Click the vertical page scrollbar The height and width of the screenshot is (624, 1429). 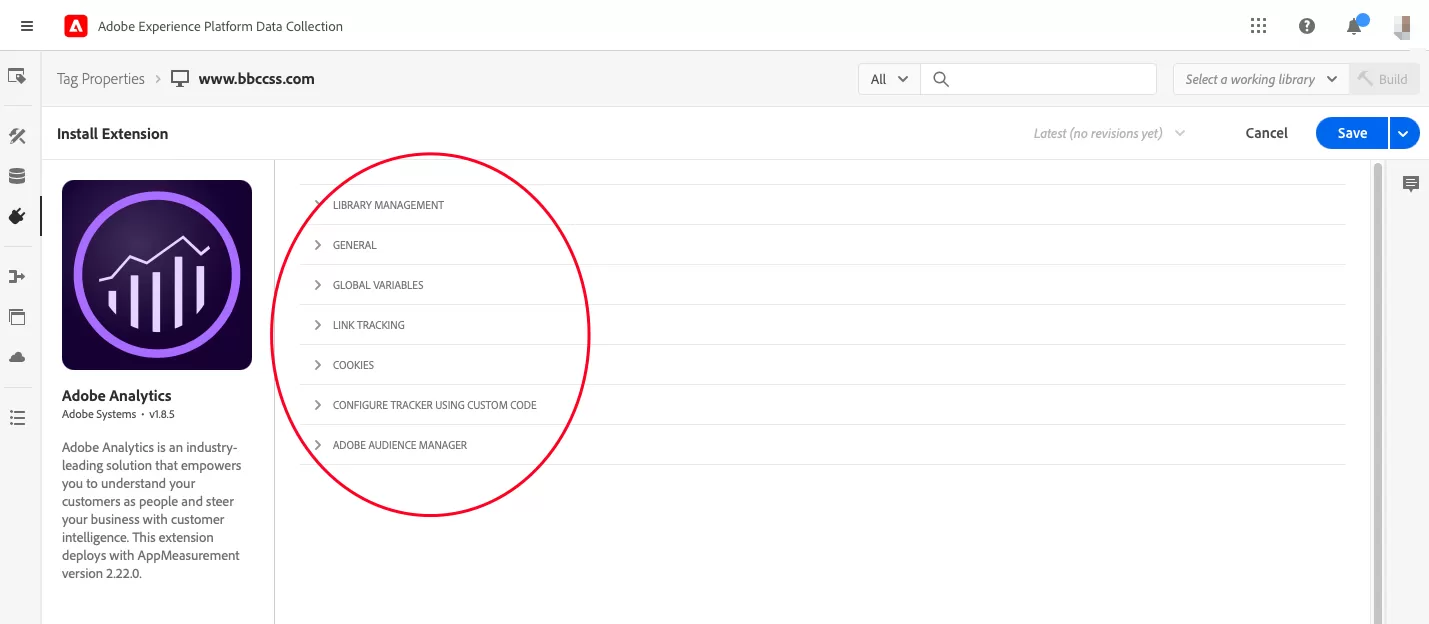(x=1378, y=392)
